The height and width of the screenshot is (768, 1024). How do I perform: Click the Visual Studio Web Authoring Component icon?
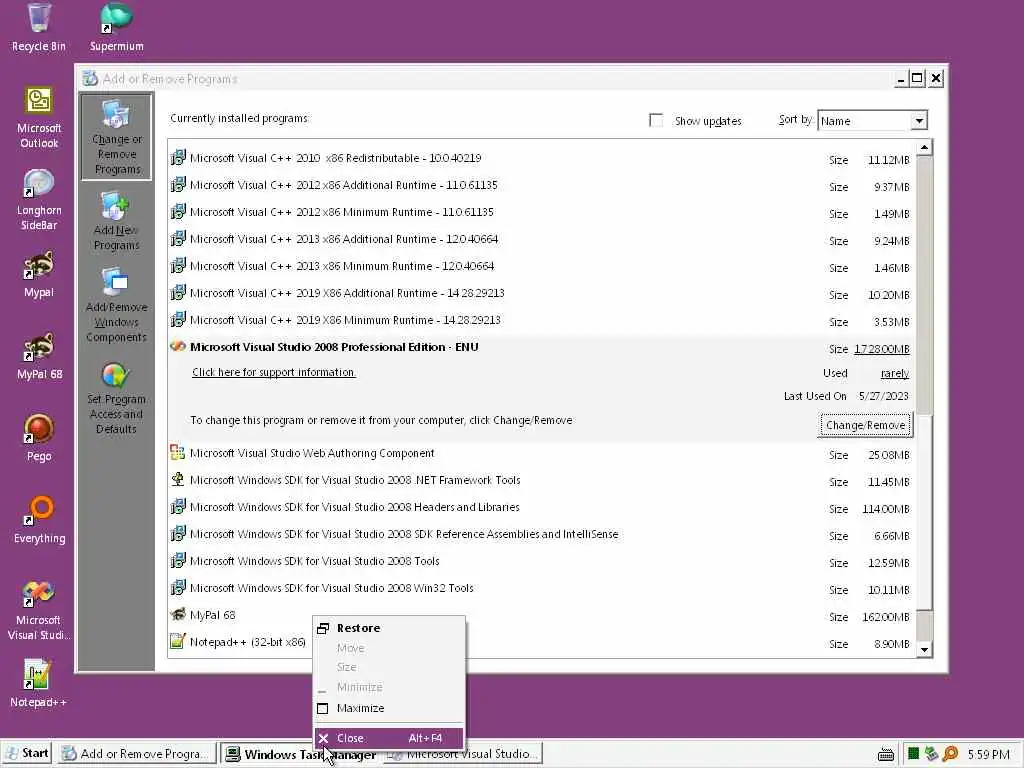point(178,453)
